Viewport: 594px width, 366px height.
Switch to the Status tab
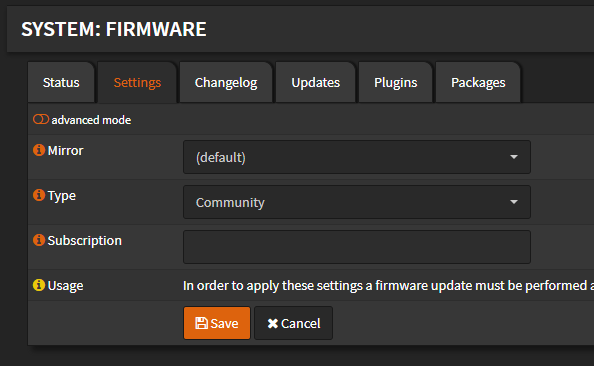(61, 82)
